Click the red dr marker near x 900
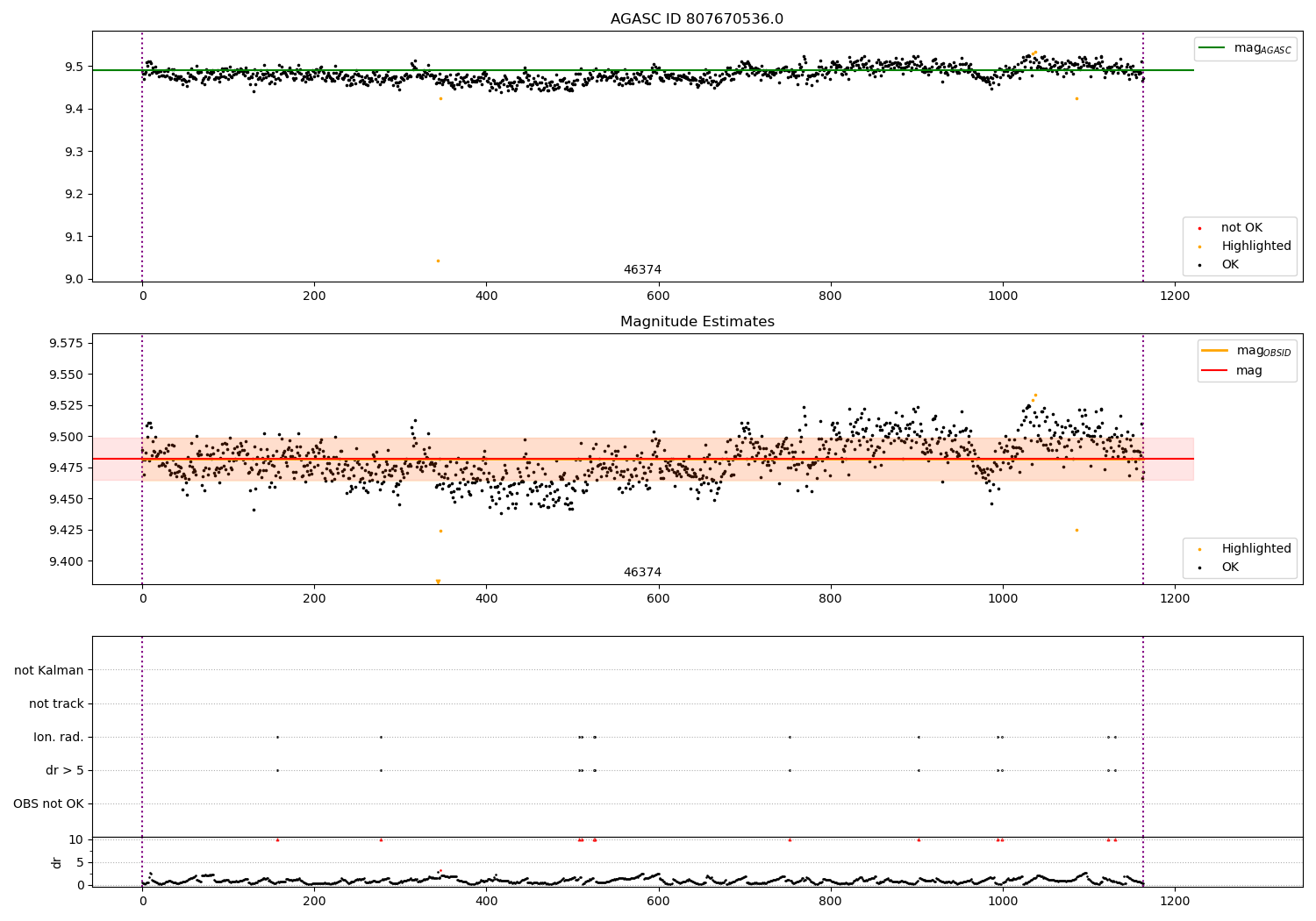This screenshot has width=1316, height=921. tap(919, 840)
